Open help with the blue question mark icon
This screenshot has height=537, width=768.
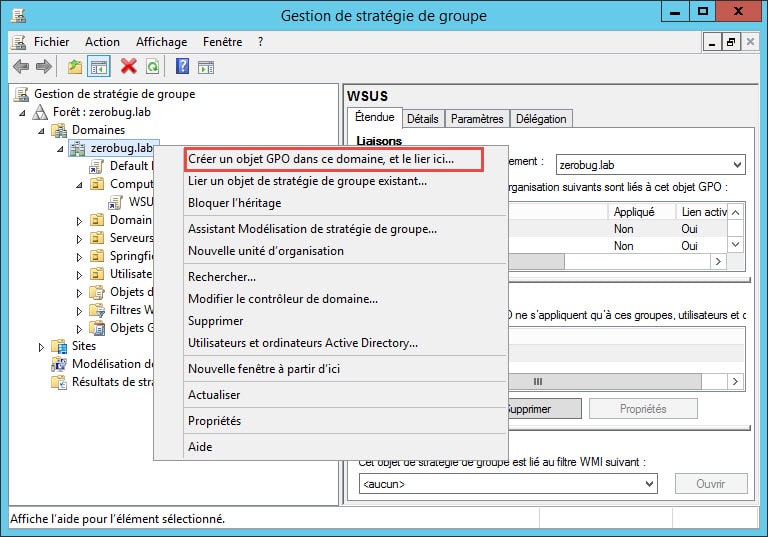tap(182, 67)
